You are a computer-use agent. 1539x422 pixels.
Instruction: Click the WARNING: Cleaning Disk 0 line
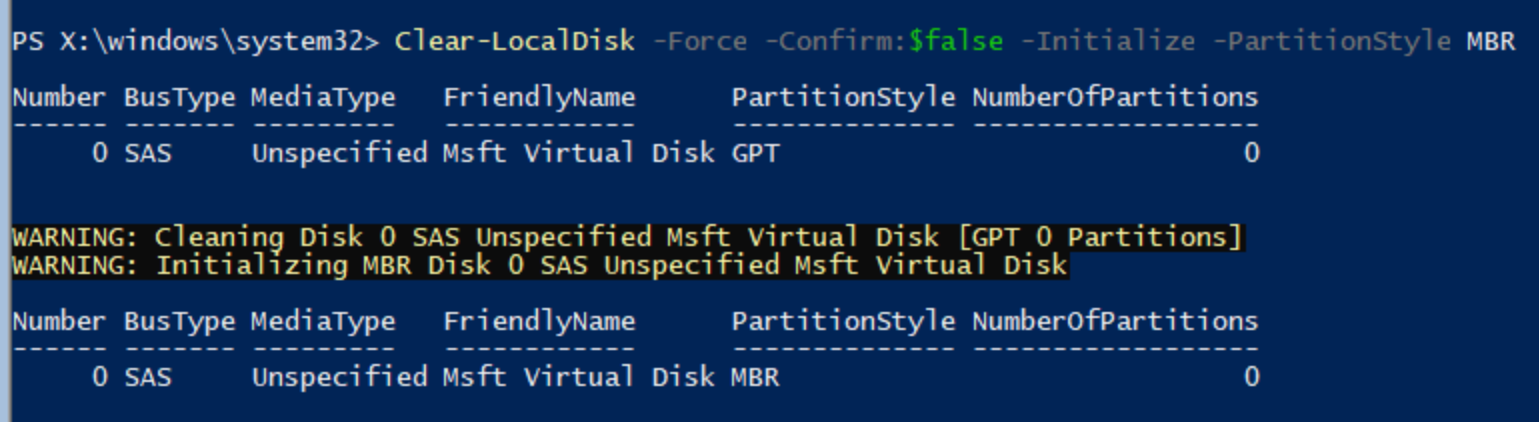click(627, 237)
